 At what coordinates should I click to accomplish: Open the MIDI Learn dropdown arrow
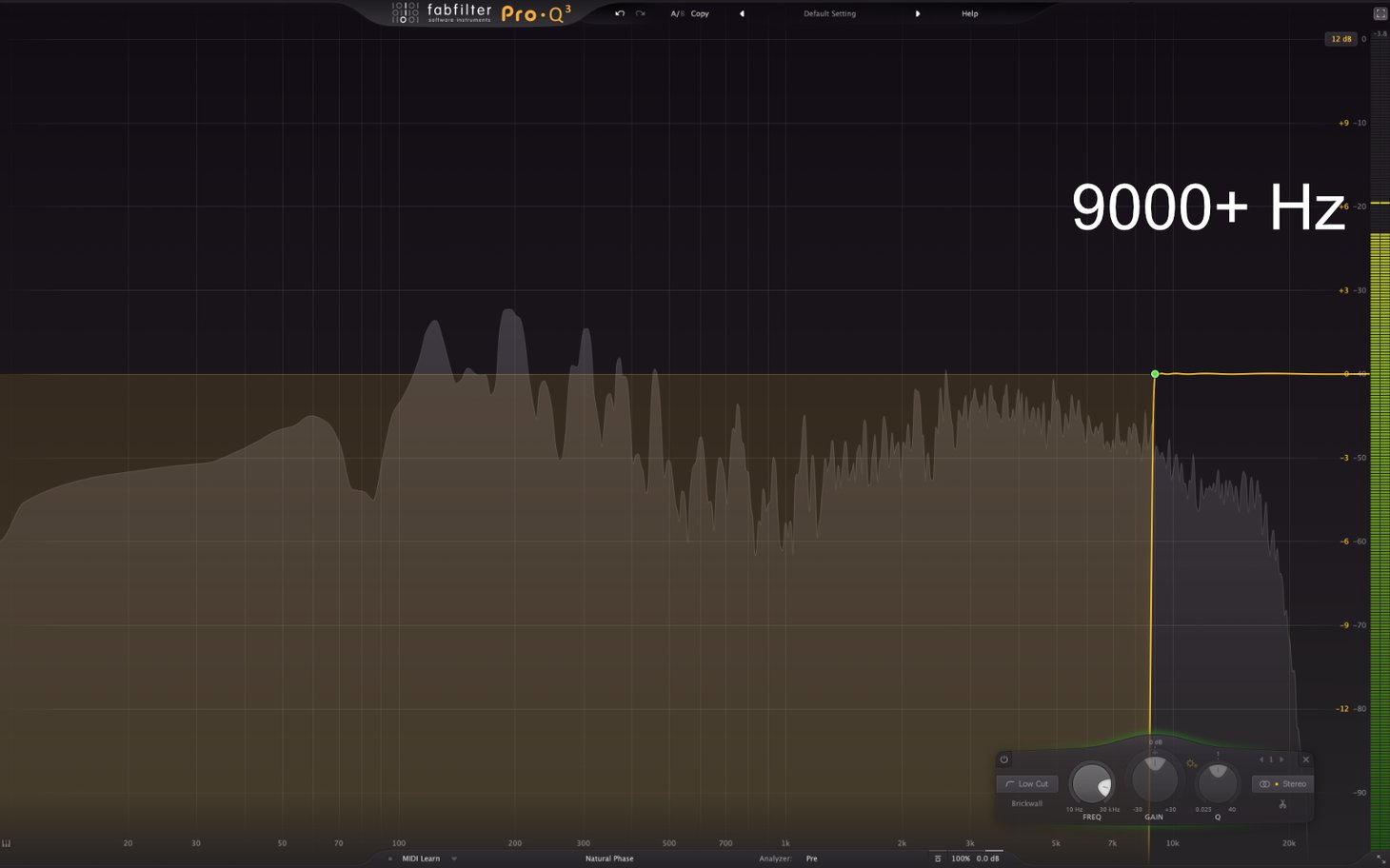(x=454, y=858)
